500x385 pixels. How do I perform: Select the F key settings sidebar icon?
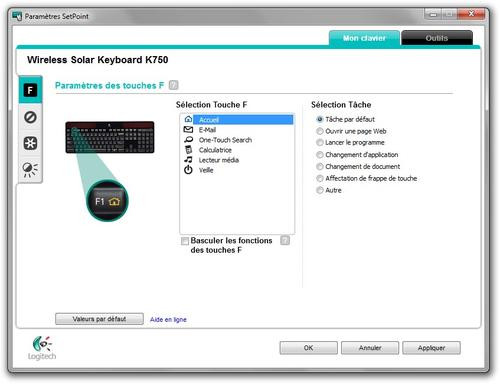[30, 90]
